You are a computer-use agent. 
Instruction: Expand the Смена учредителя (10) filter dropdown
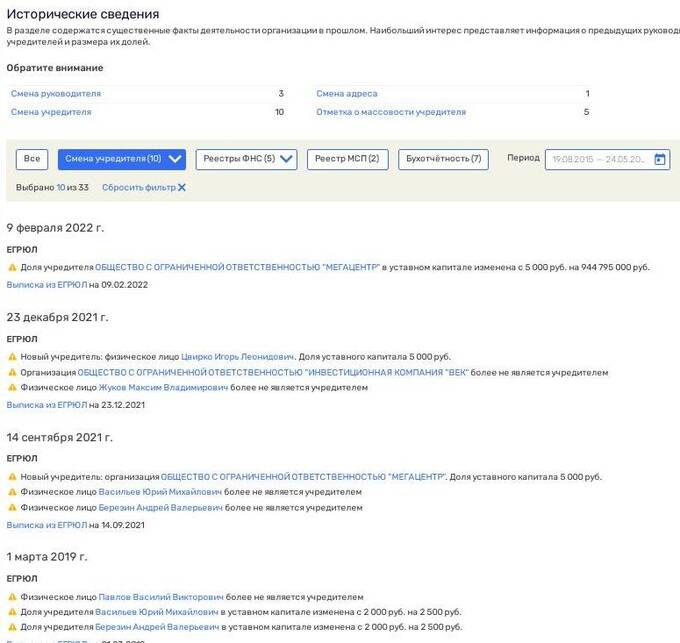176,159
